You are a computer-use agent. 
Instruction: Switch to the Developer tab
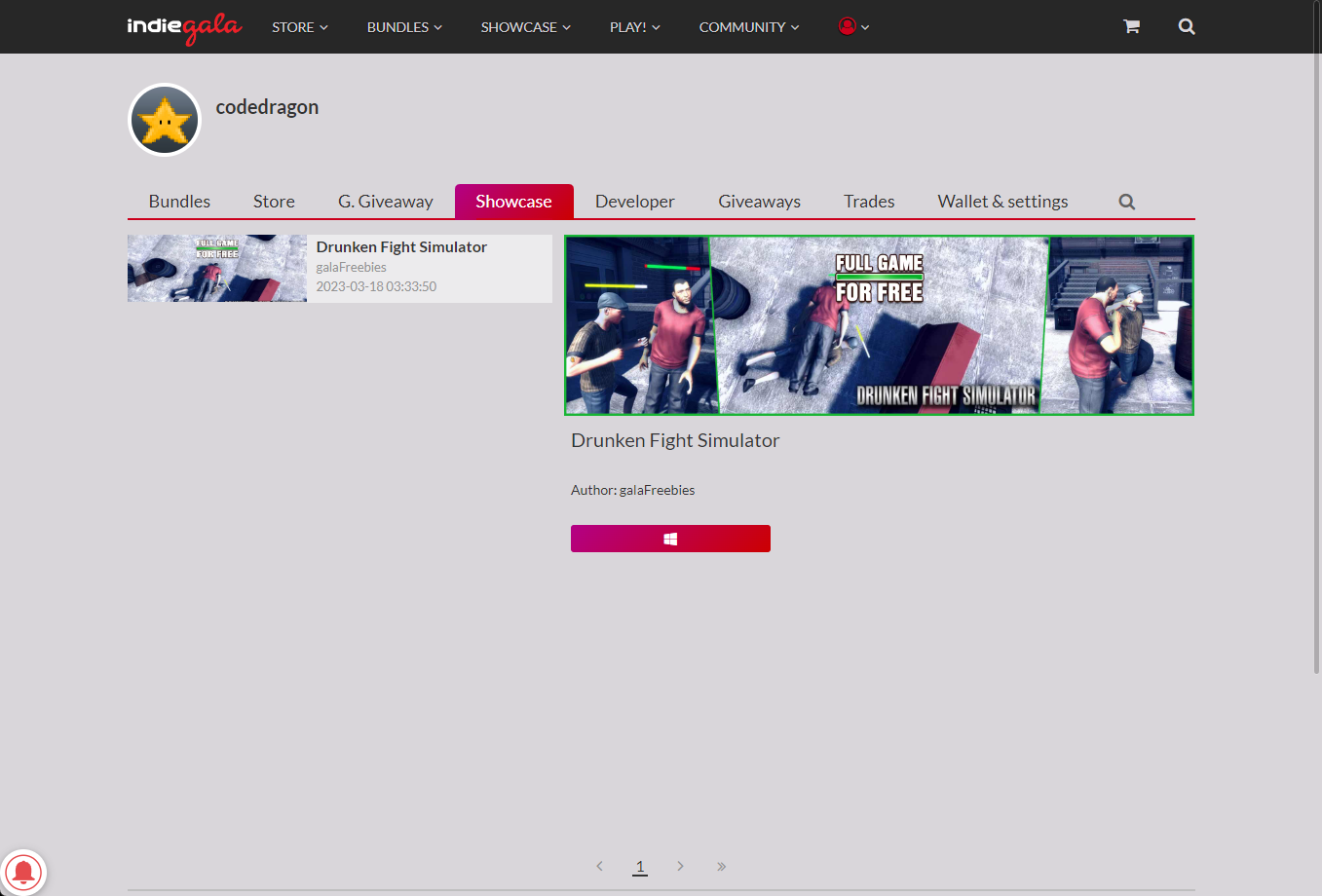click(635, 202)
